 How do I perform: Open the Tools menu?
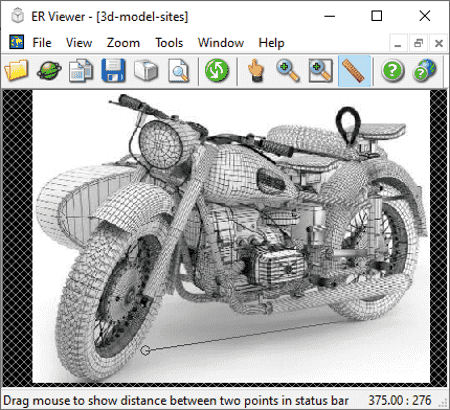point(169,43)
